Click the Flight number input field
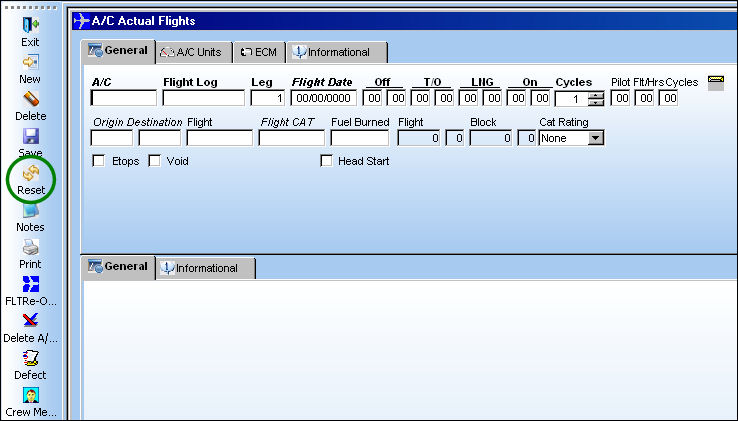Image resolution: width=738 pixels, height=421 pixels. point(220,138)
